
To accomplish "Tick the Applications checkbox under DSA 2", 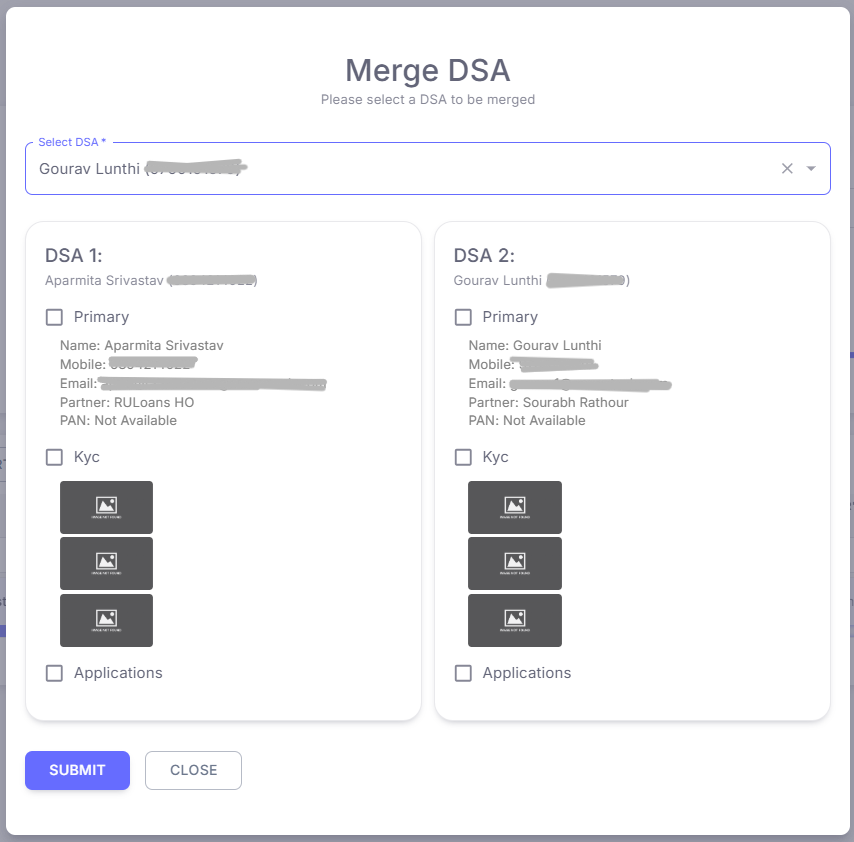I will (463, 673).
